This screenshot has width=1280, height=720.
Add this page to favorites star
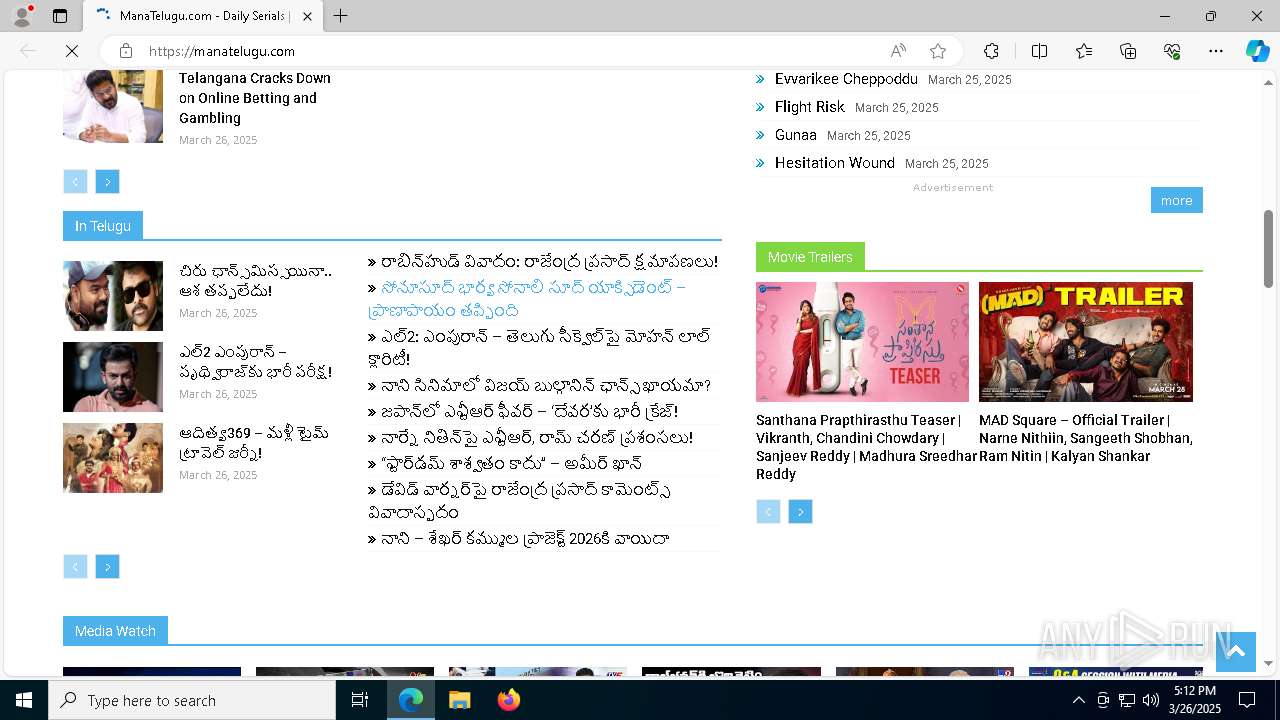[938, 51]
